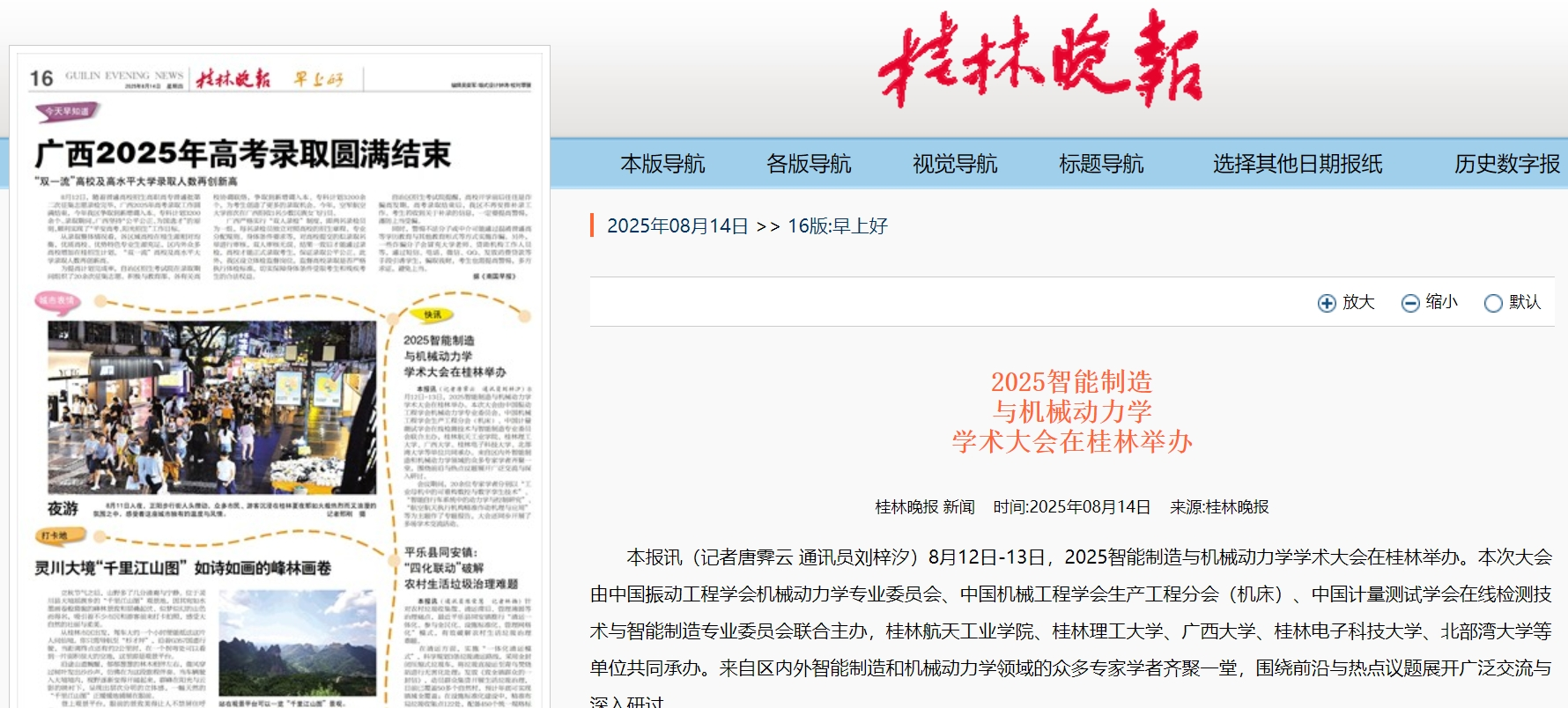This screenshot has width=1568, height=708.
Task: Click the 快讯 yellow badge icon
Action: point(433,314)
